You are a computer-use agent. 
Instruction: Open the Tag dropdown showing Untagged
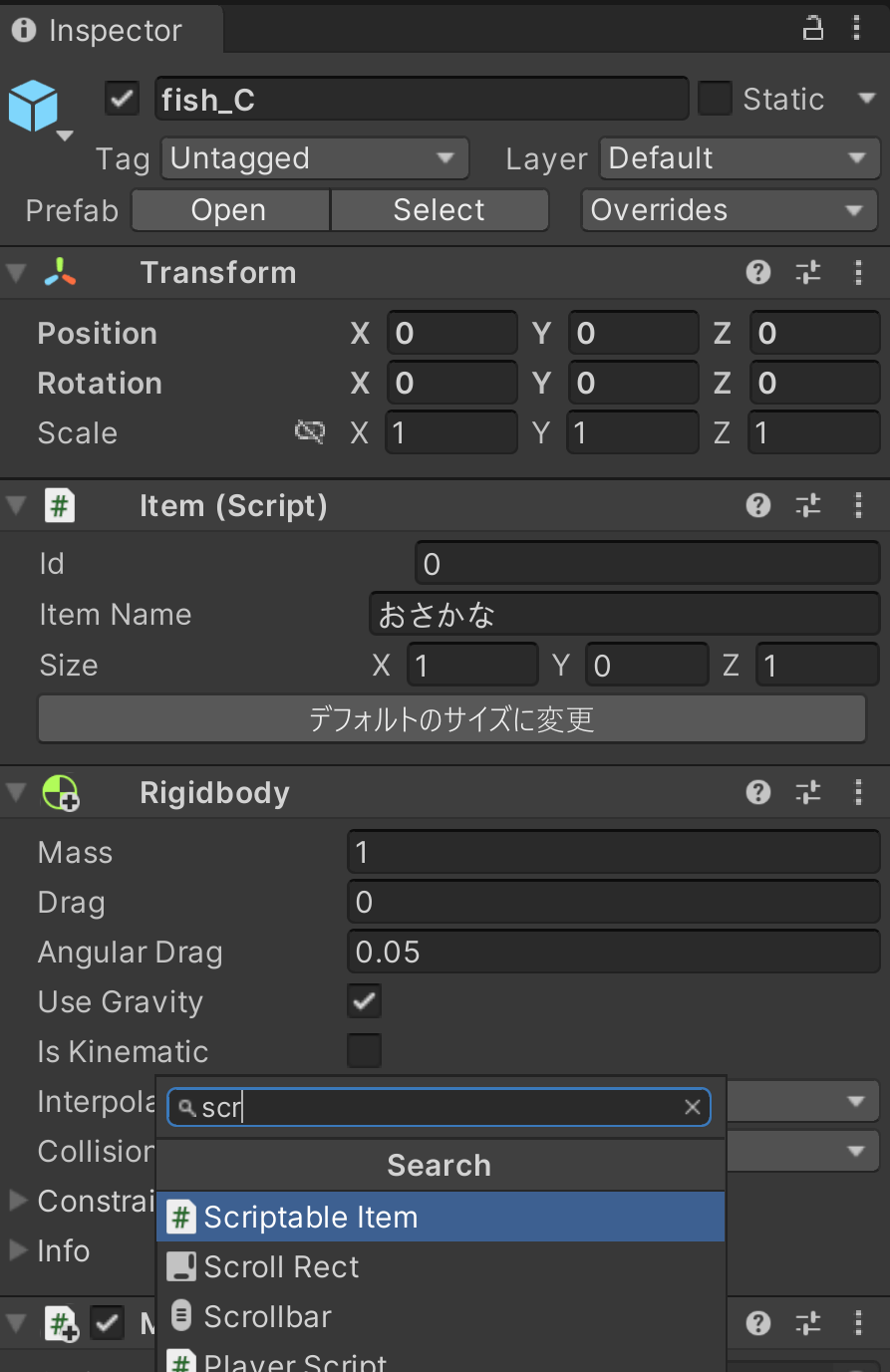coord(314,158)
